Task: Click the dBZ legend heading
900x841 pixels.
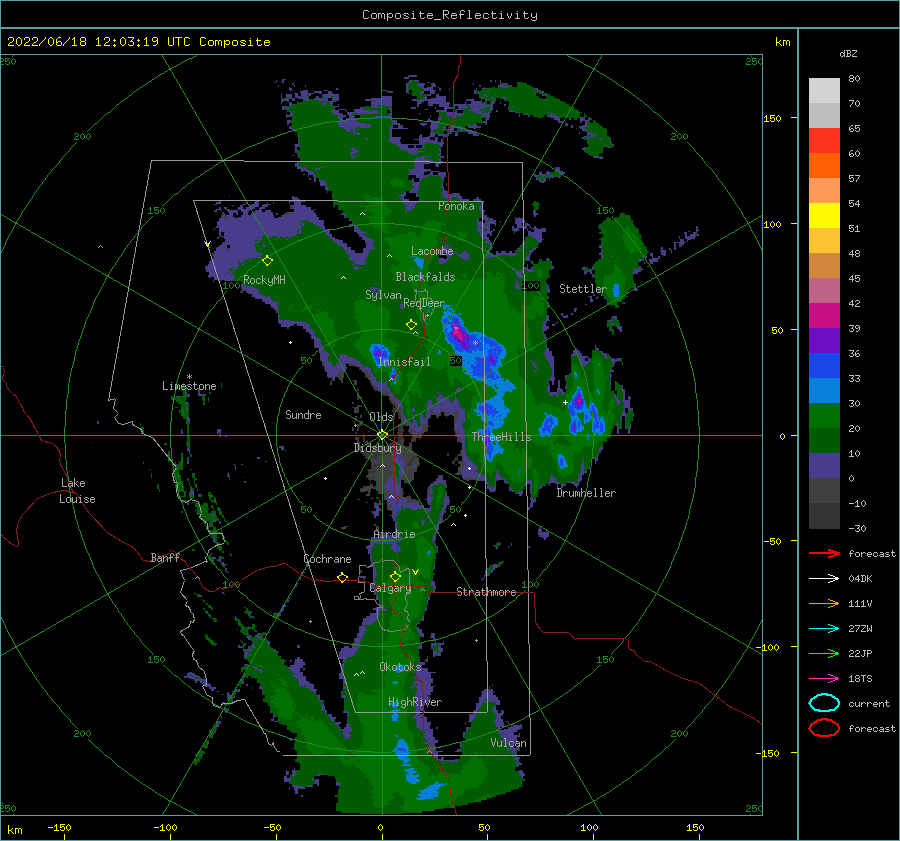Action: tap(848, 54)
